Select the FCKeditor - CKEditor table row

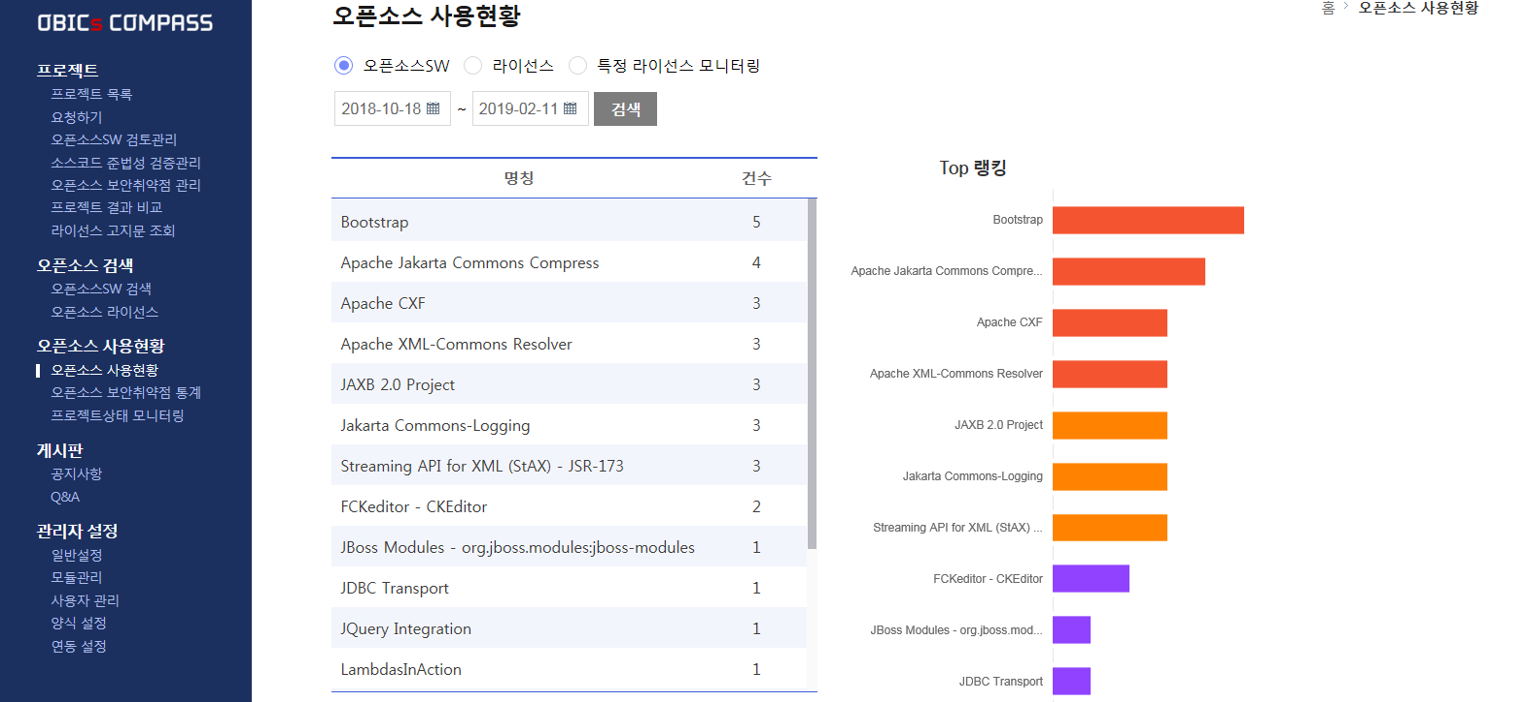tap(569, 507)
